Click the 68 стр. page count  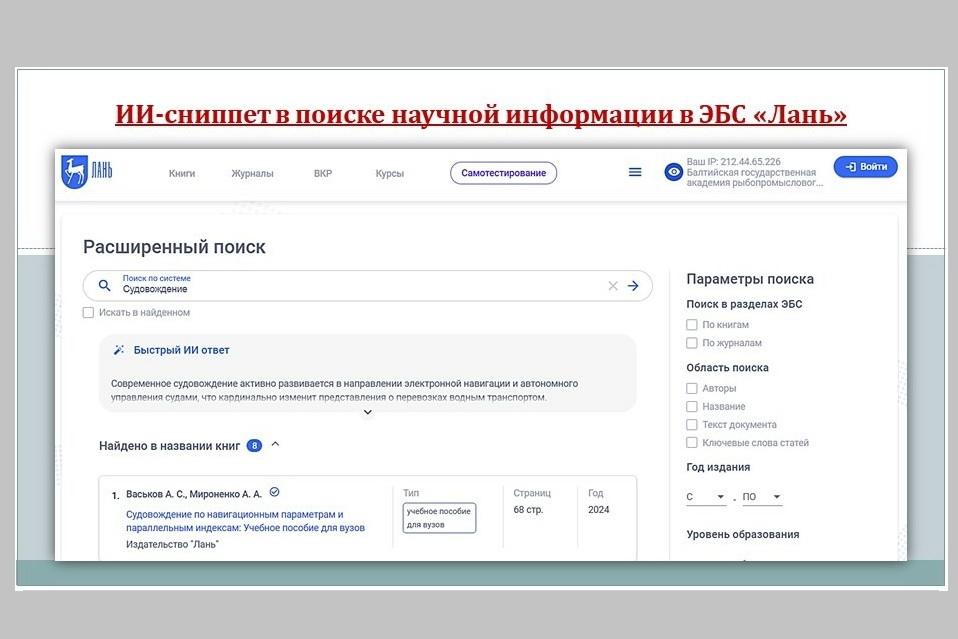pos(528,509)
